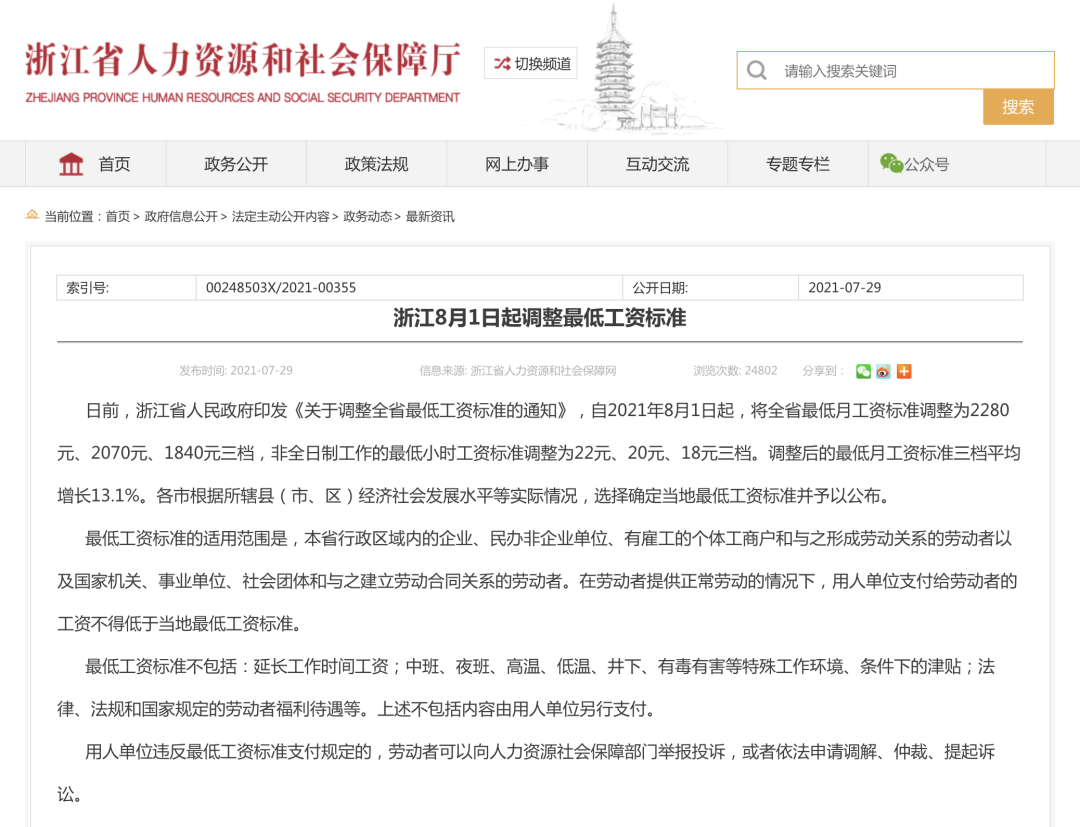The height and width of the screenshot is (827, 1080).
Task: Click the 公开日期 label cell
Action: (710, 288)
